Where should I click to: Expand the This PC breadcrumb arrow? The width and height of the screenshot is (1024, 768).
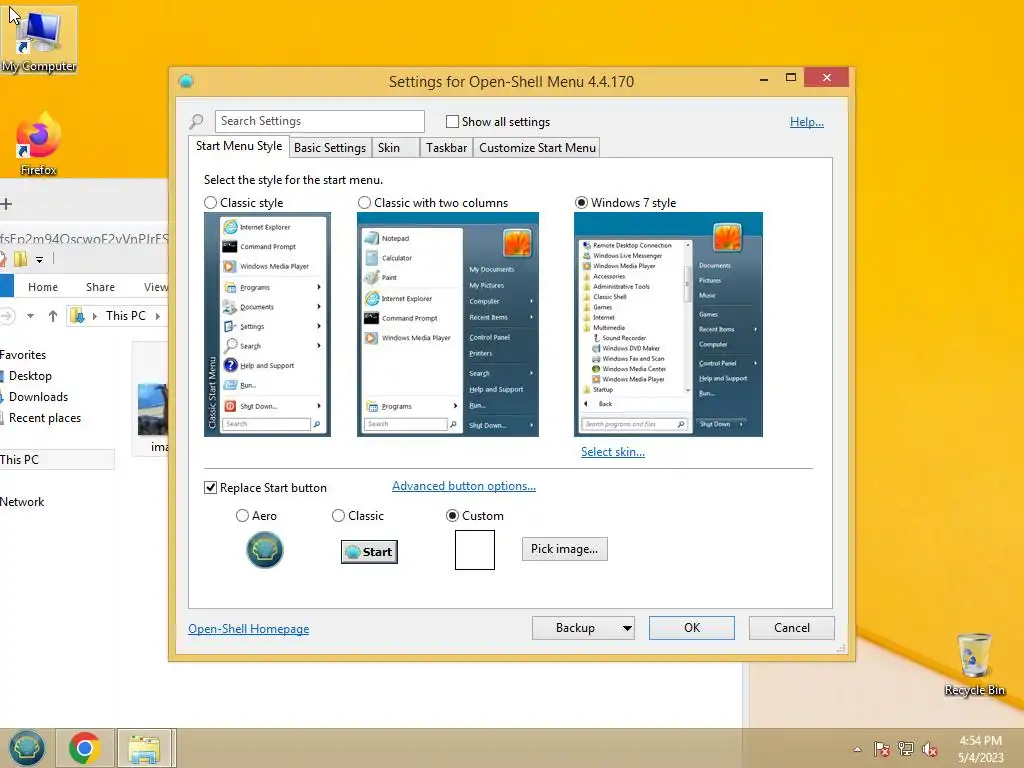pyautogui.click(x=157, y=316)
